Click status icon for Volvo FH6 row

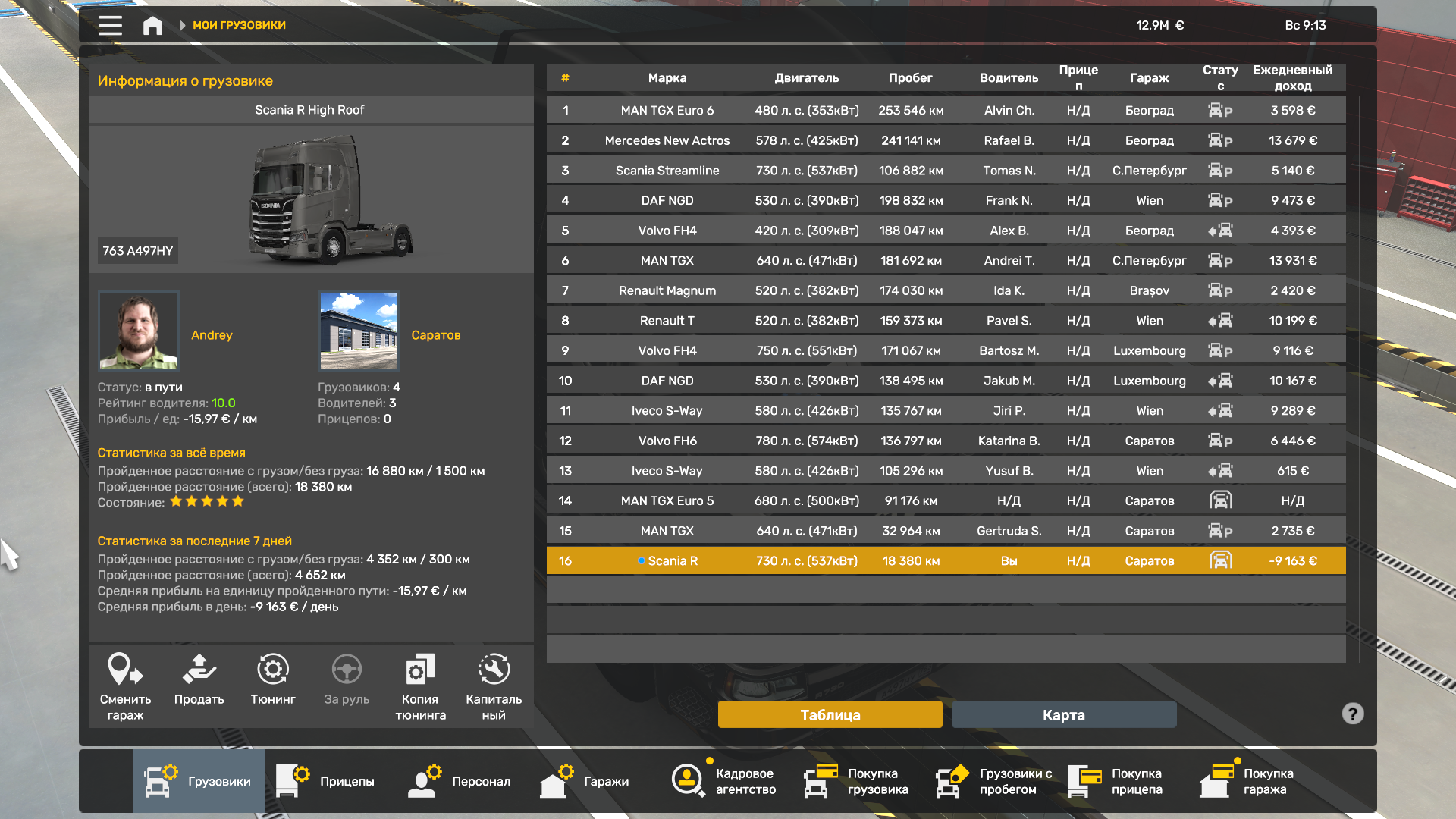tap(1220, 441)
